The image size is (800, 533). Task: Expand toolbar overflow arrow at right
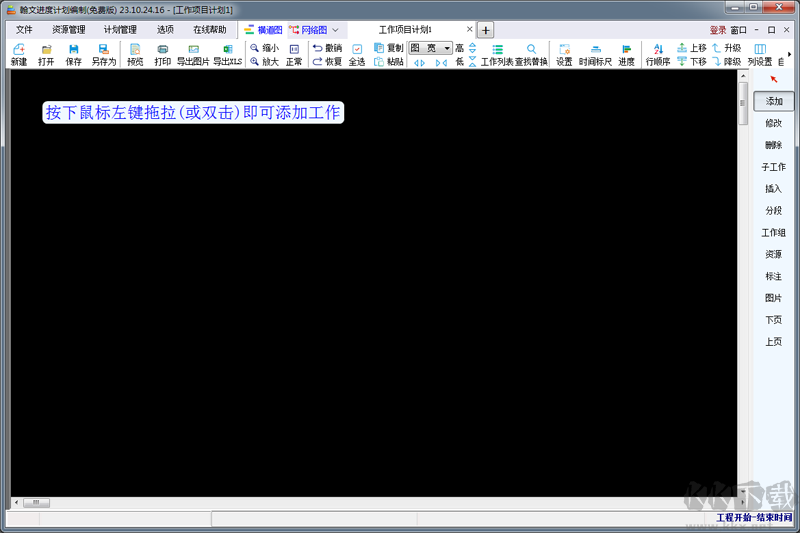pyautogui.click(x=790, y=54)
